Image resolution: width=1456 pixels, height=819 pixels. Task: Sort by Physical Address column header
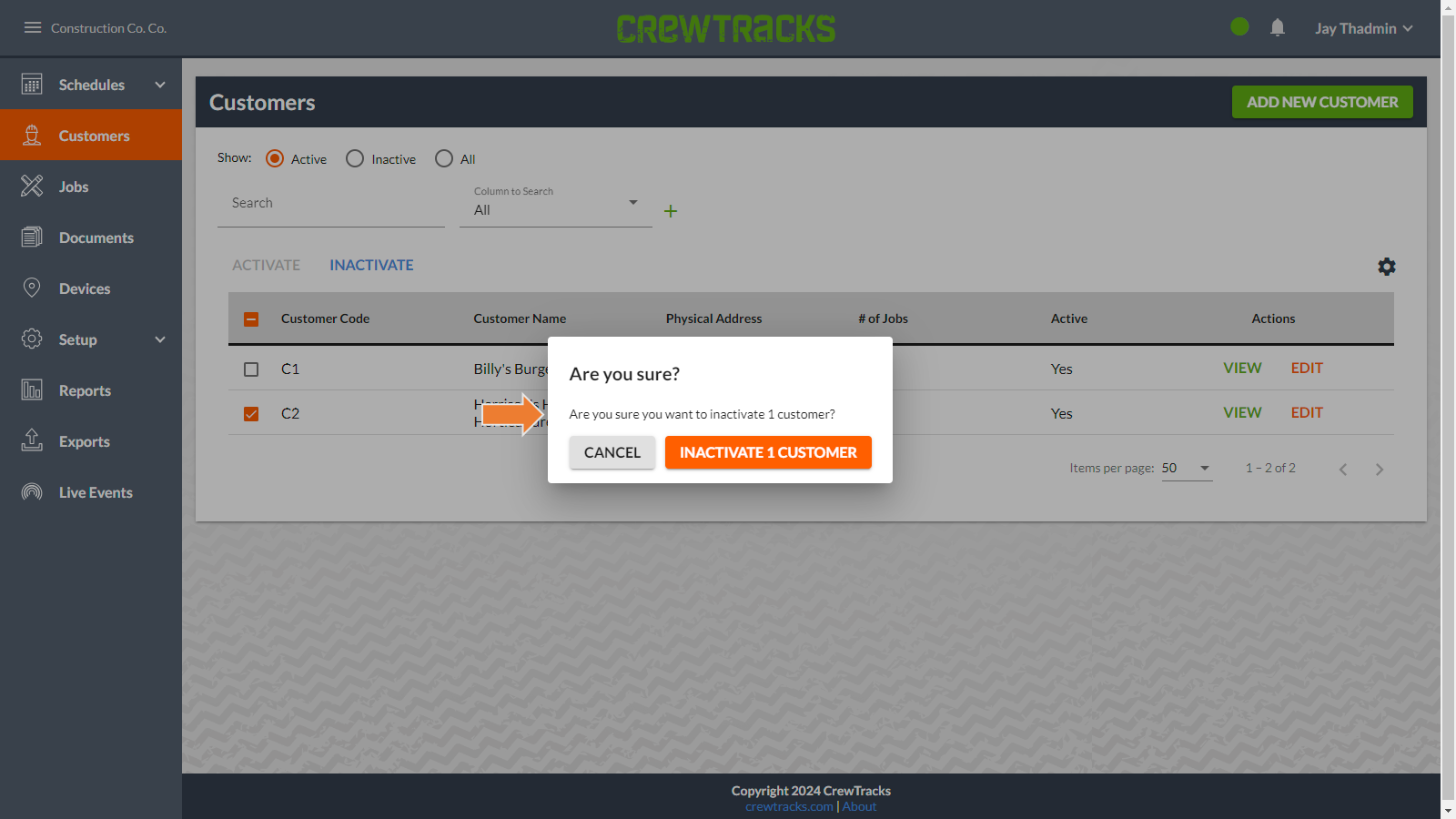pyautogui.click(x=713, y=318)
